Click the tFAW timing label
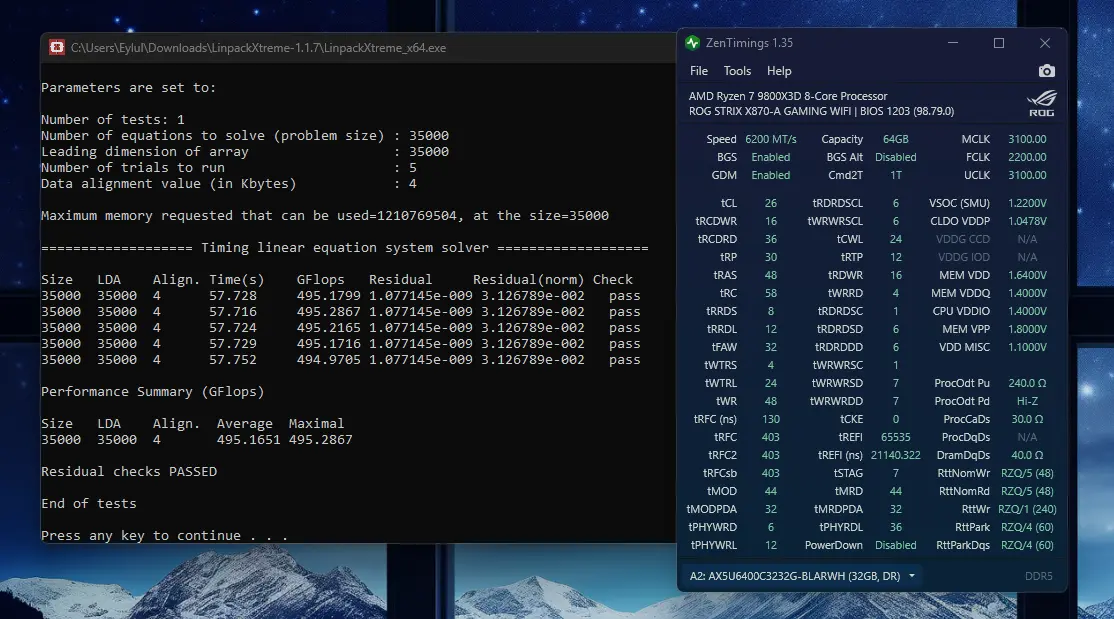1114x619 pixels. [725, 348]
